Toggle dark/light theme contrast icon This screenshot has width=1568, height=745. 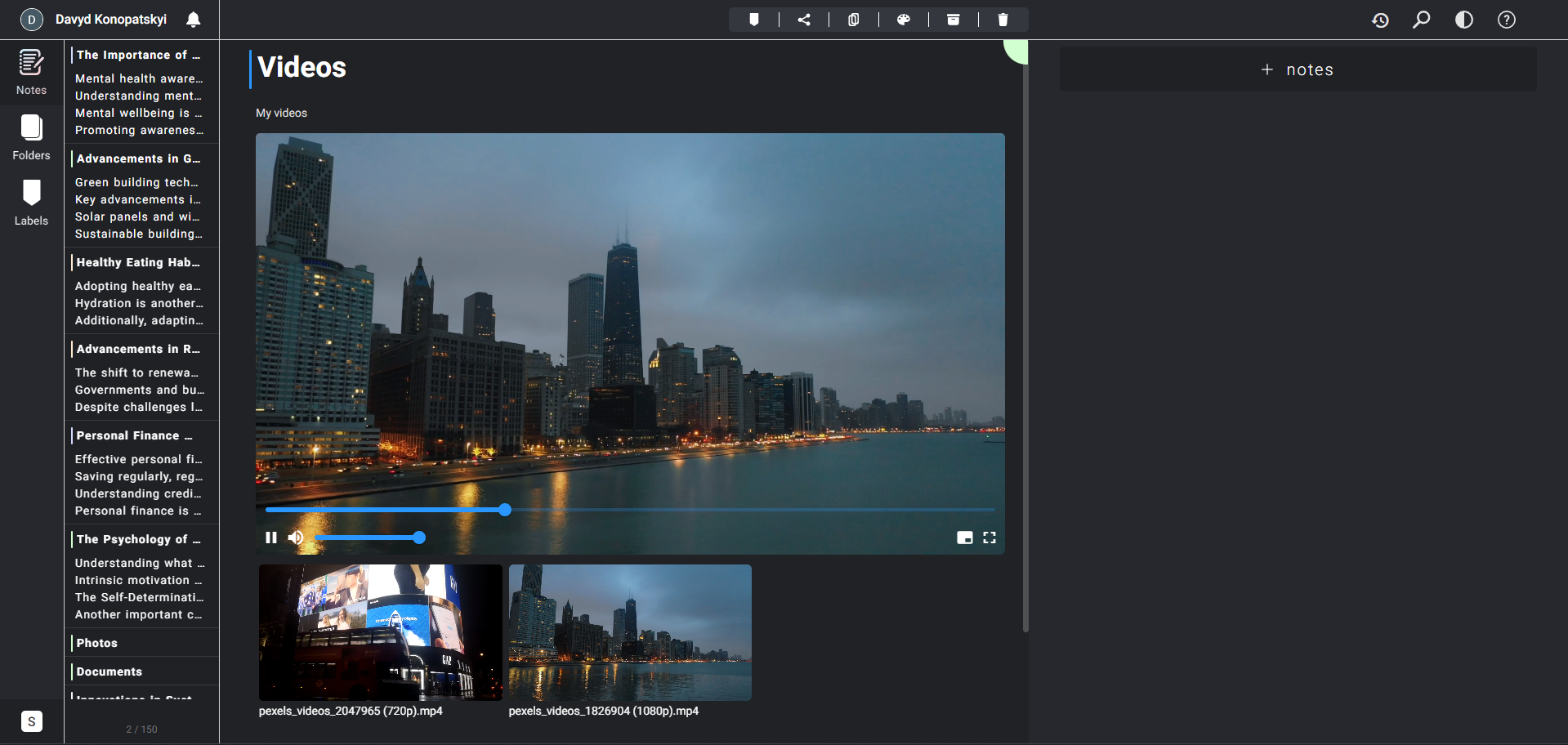click(1464, 20)
